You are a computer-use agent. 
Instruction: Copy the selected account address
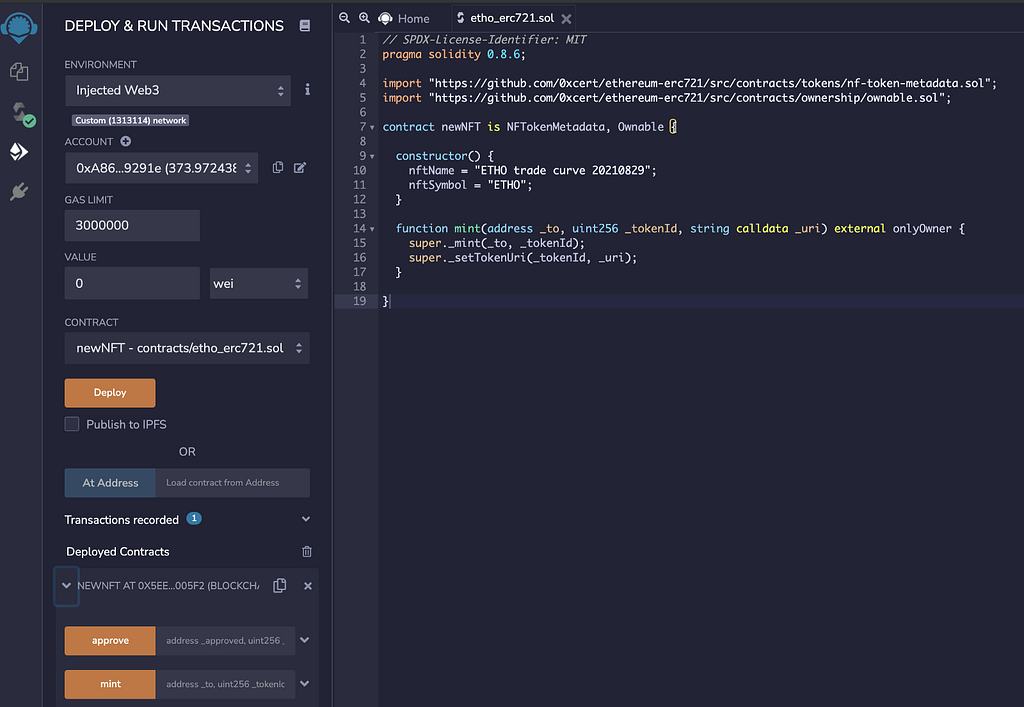point(278,168)
